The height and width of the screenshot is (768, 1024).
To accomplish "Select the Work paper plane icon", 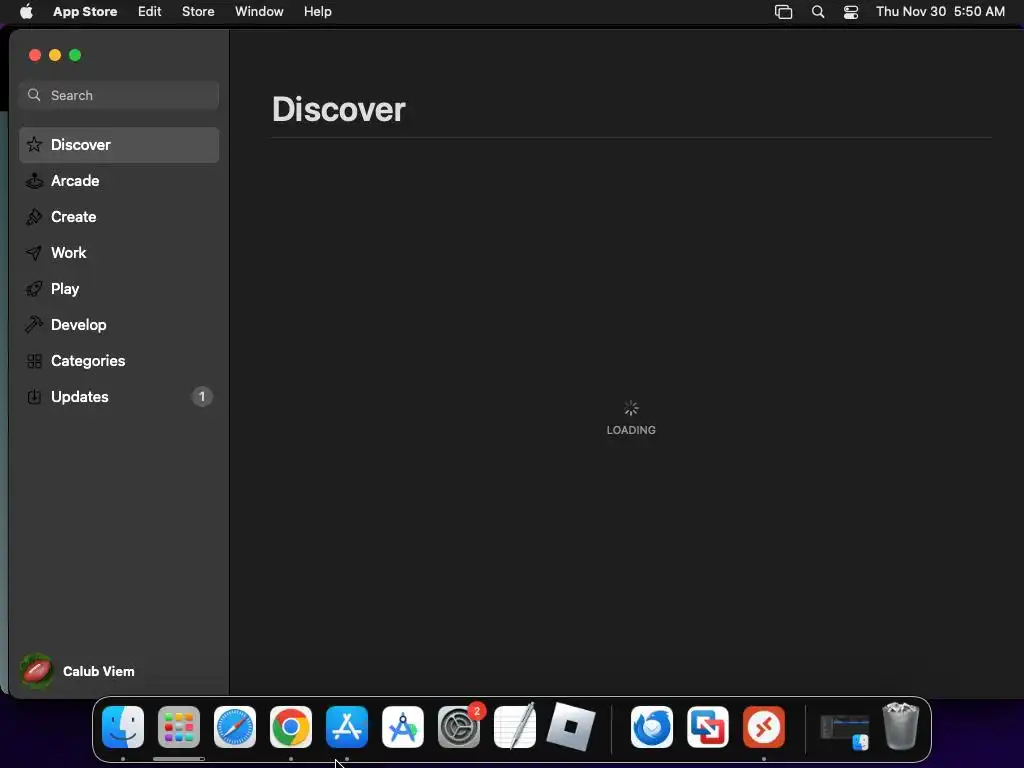I will coord(34,253).
